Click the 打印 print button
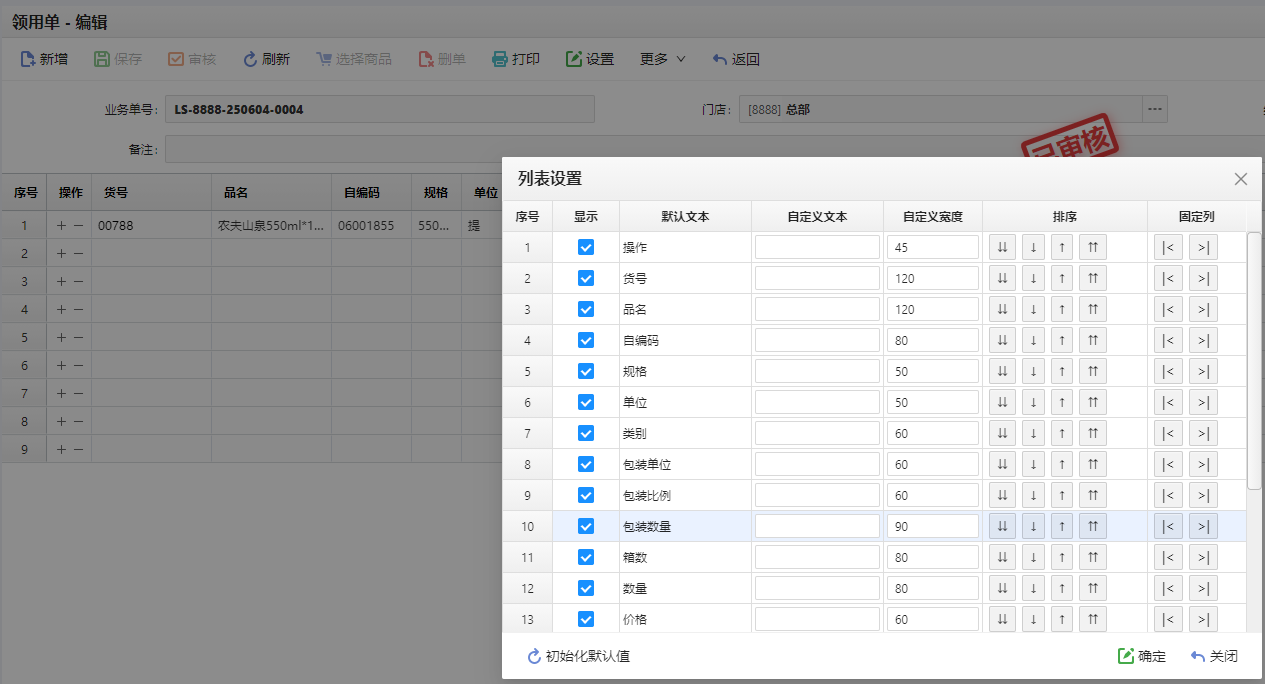 tap(516, 59)
